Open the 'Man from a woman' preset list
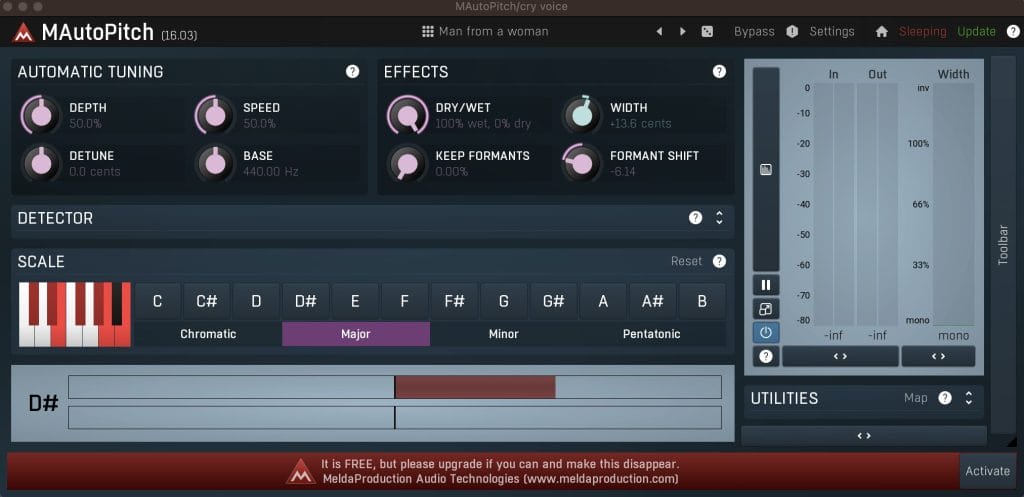1024x497 pixels. 488,32
